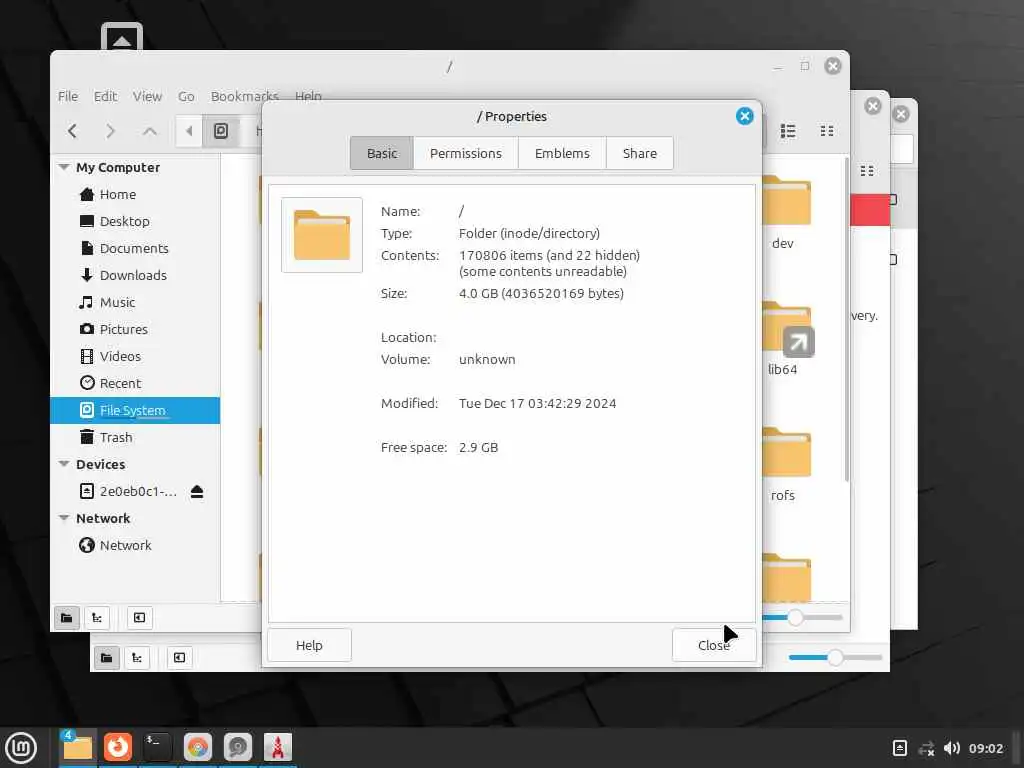Screen dimensions: 1024x768
Task: Switch to compact view icon
Action: 827,131
